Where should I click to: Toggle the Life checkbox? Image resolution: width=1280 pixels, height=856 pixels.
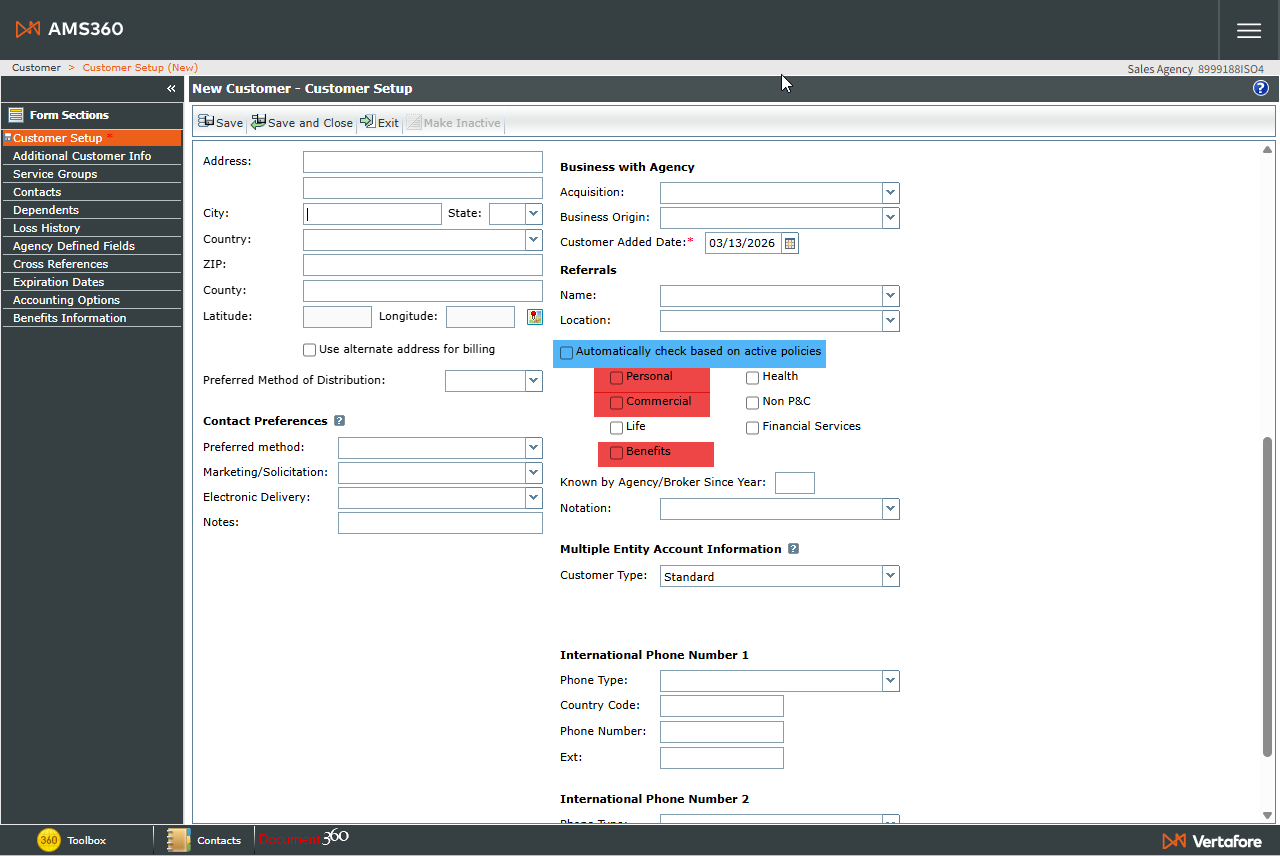[x=616, y=427]
